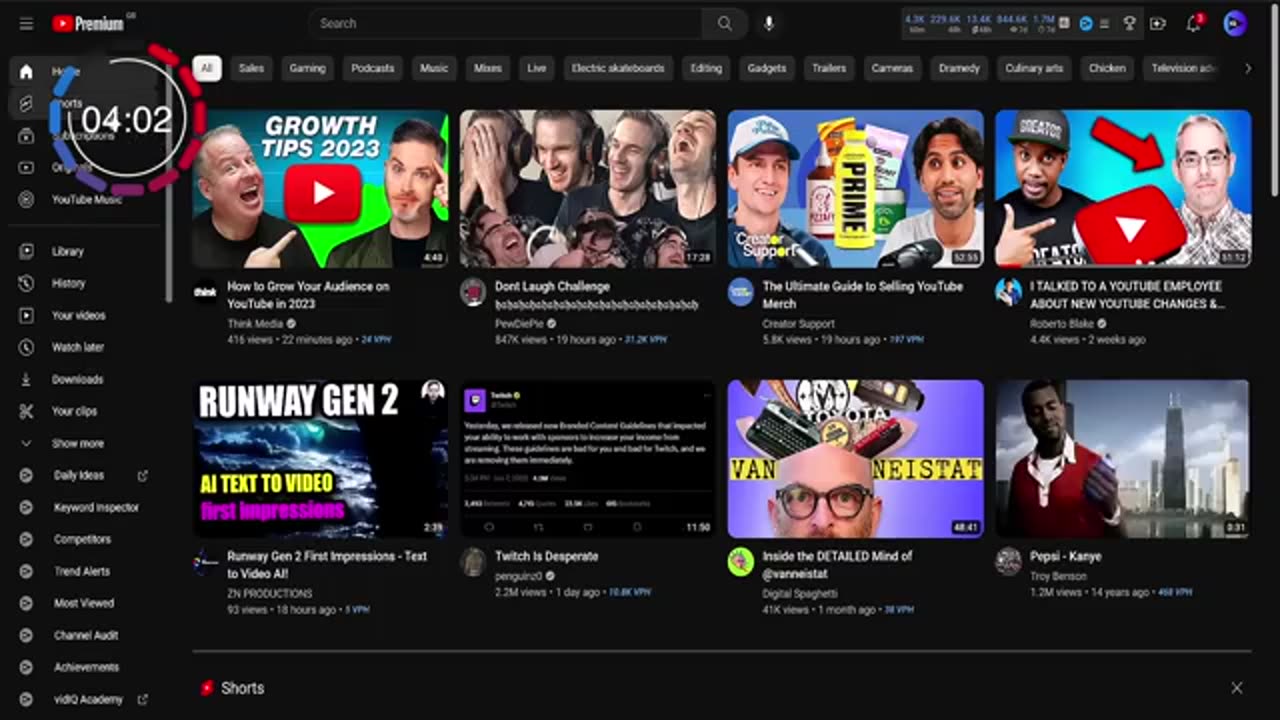Select the Sales filter chip
Image resolution: width=1280 pixels, height=720 pixels.
pyautogui.click(x=251, y=68)
